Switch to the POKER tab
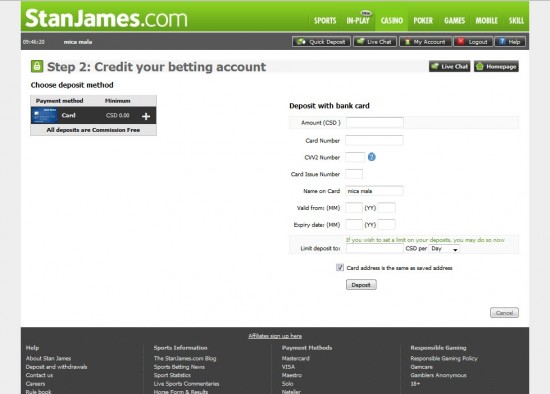 pos(423,21)
